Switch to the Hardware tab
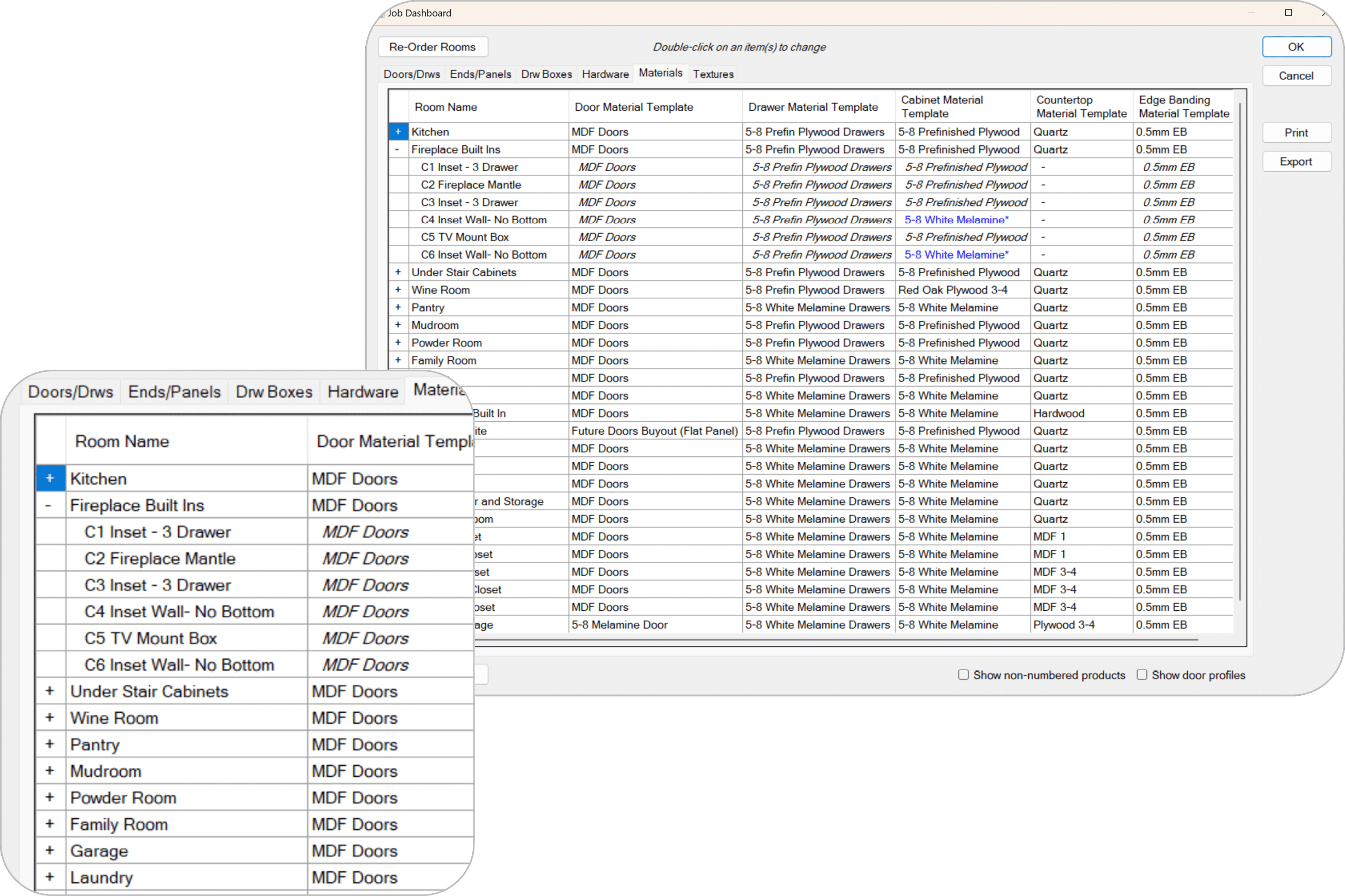 605,74
